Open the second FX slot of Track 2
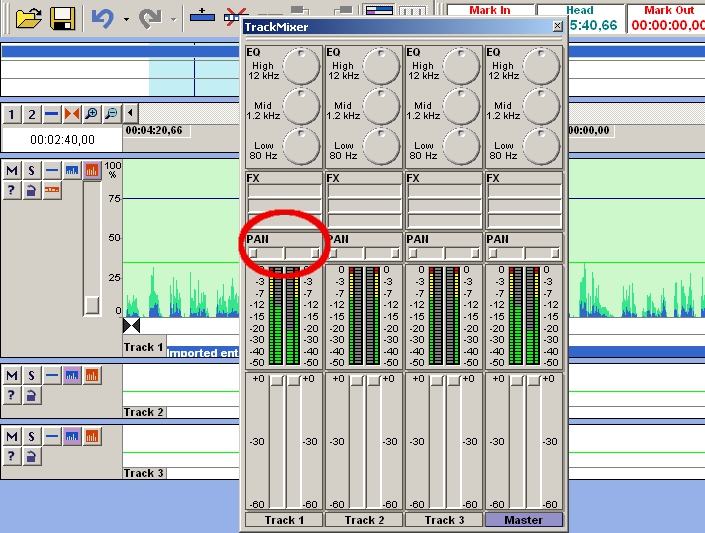Viewport: 705px width, 533px height. click(364, 206)
